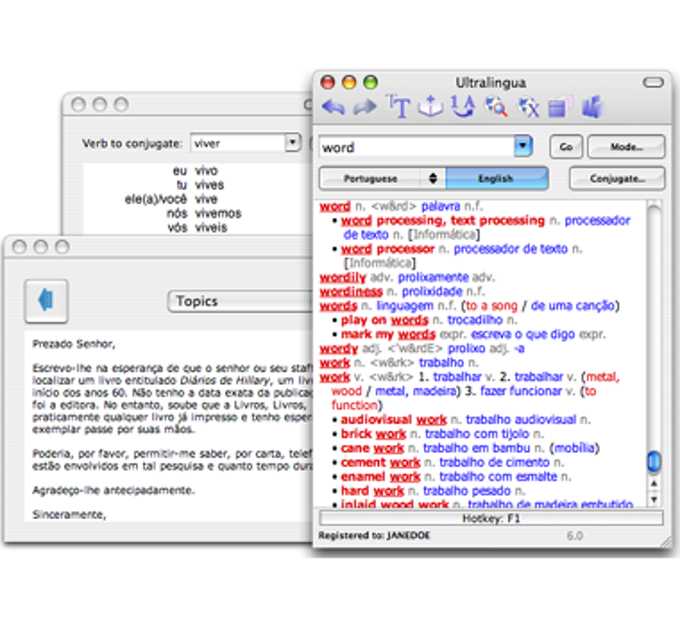The image size is (680, 626).
Task: Click the 'cane work' entry
Action: point(373,448)
